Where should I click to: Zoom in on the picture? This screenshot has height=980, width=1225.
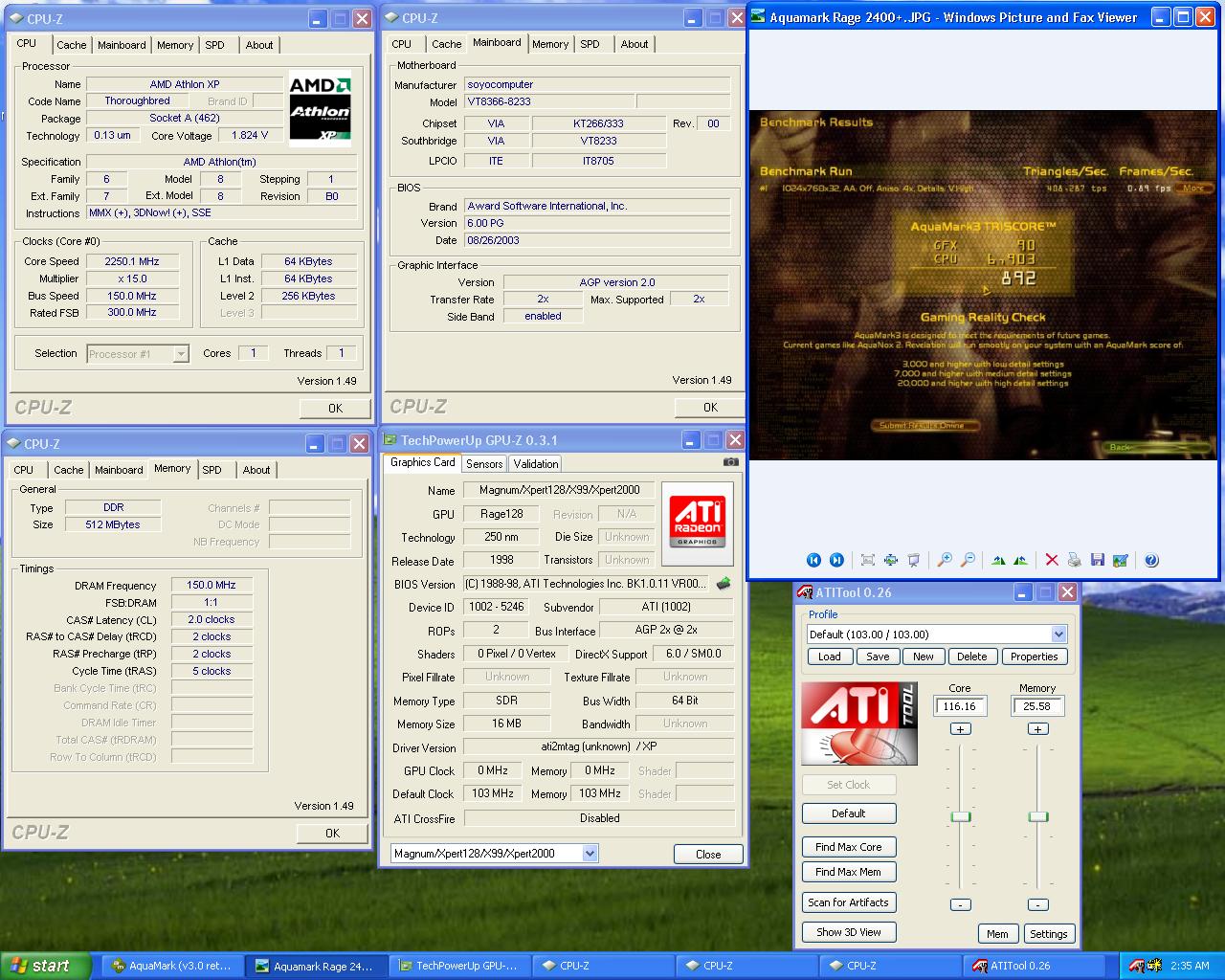click(x=945, y=560)
